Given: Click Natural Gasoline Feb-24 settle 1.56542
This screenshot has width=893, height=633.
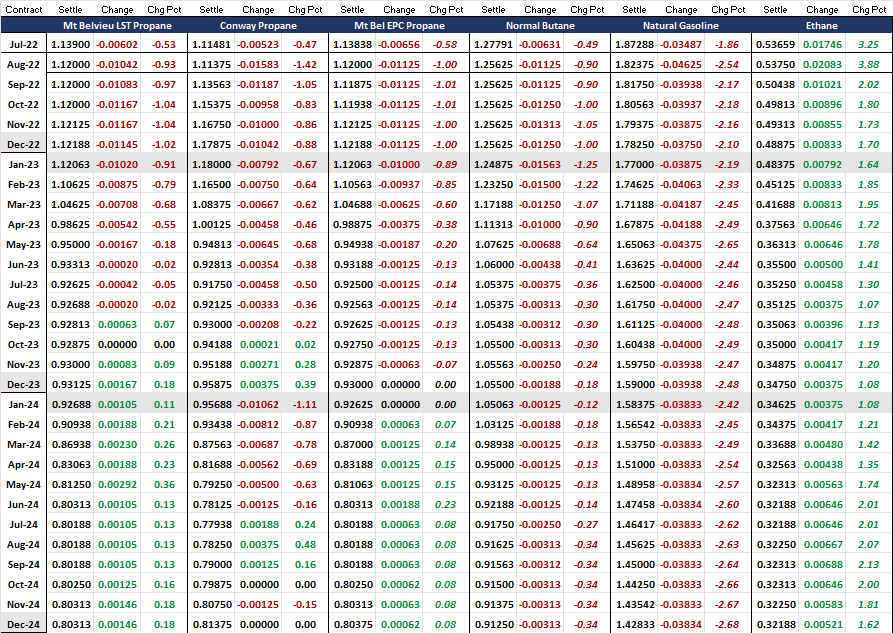Looking at the screenshot, I should point(634,424).
